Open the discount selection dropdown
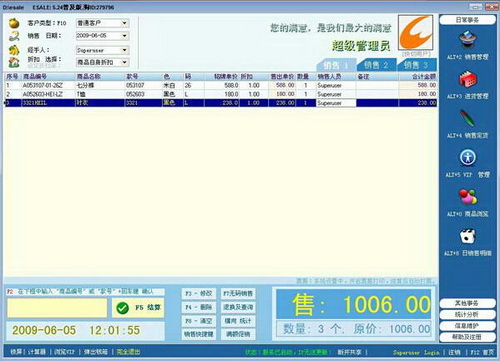Image resolution: width=500 pixels, height=361 pixels. pos(124,62)
